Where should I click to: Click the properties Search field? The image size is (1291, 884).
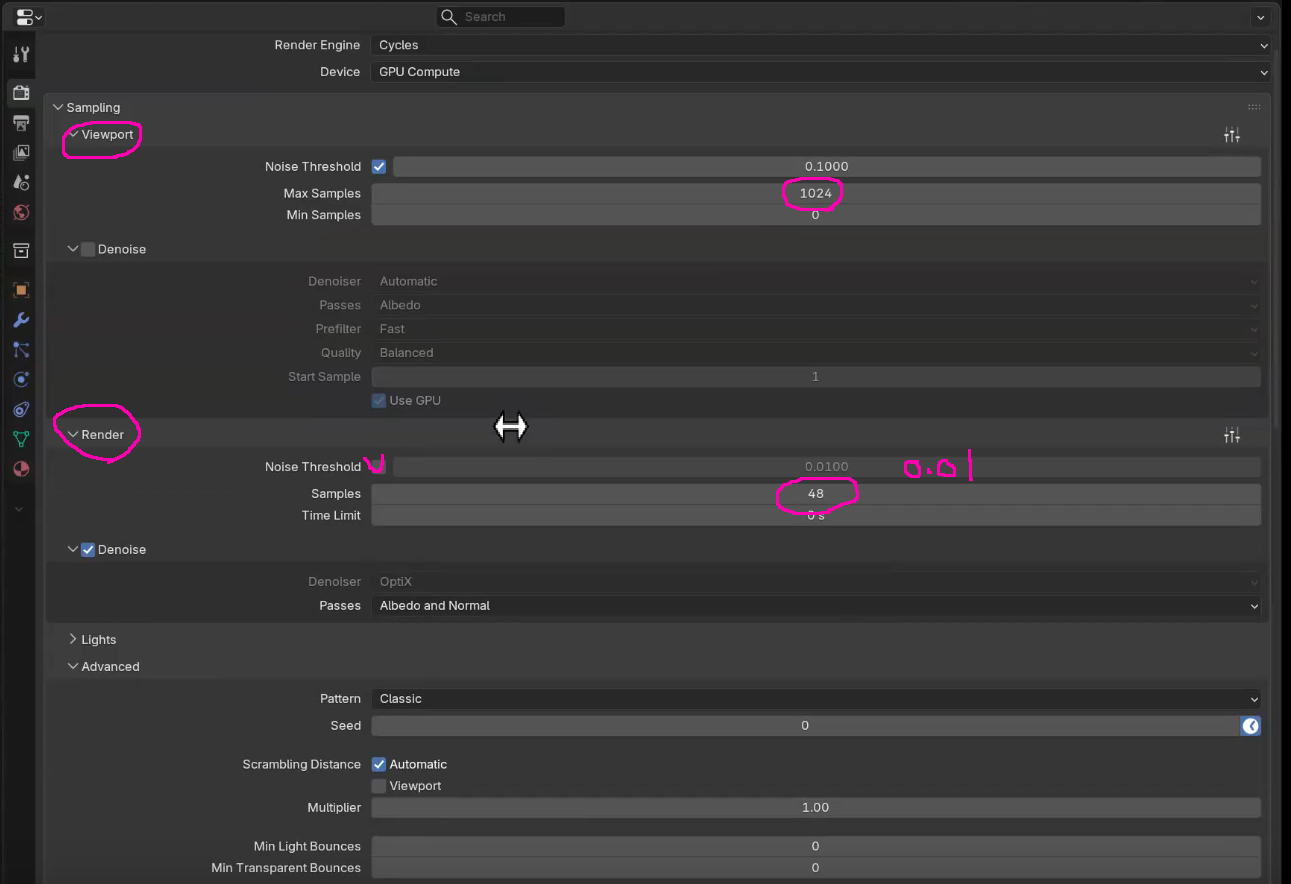pyautogui.click(x=501, y=17)
